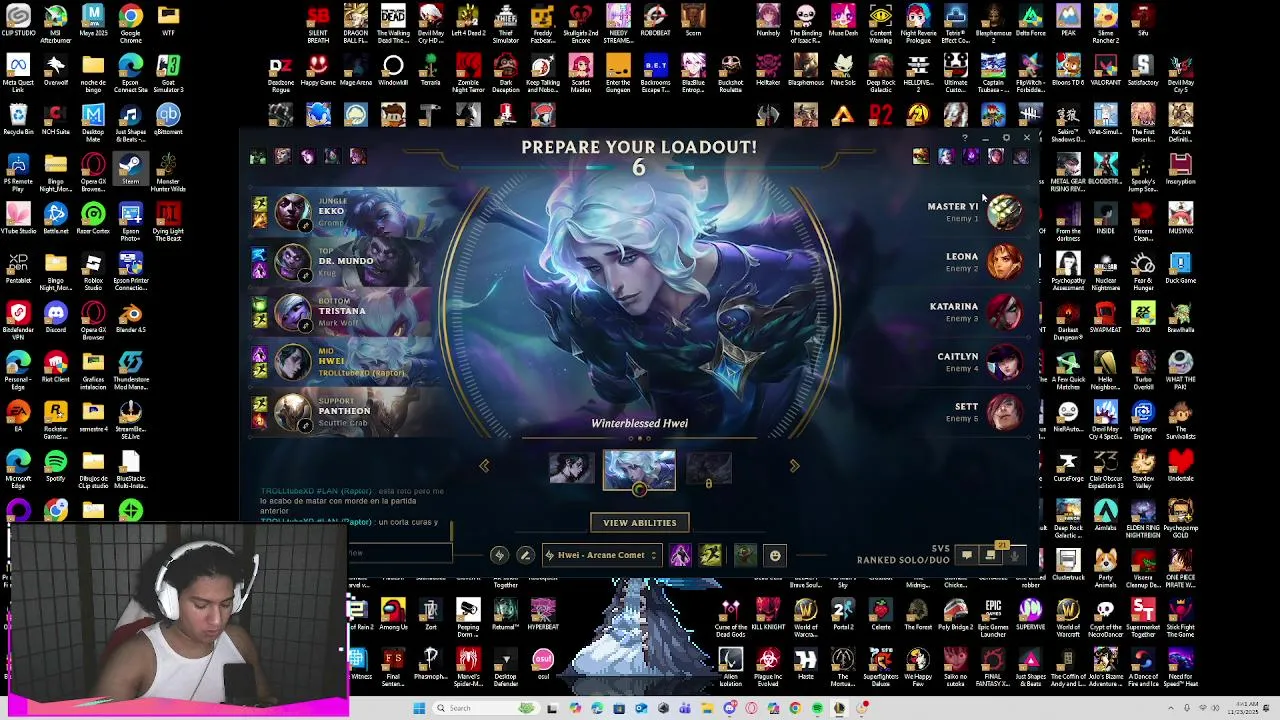Open the Hwei - Arcane Comet rune page dropdown
This screenshot has height=720, width=1280.
click(601, 555)
